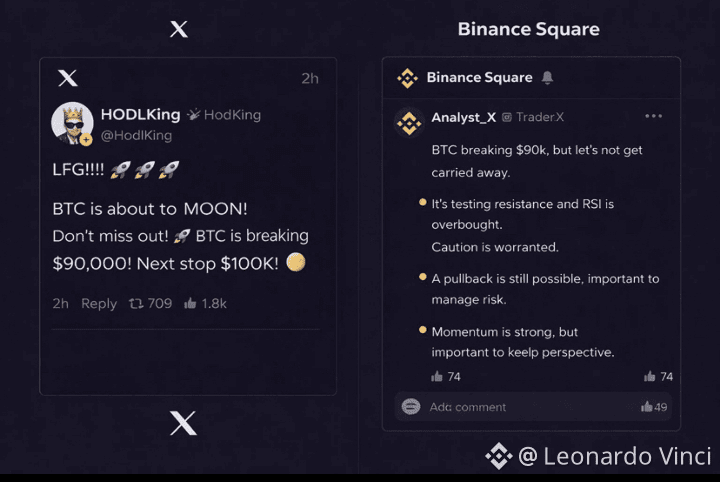Open the @HodlKing handle link
This screenshot has width=720, height=482.
(137, 135)
